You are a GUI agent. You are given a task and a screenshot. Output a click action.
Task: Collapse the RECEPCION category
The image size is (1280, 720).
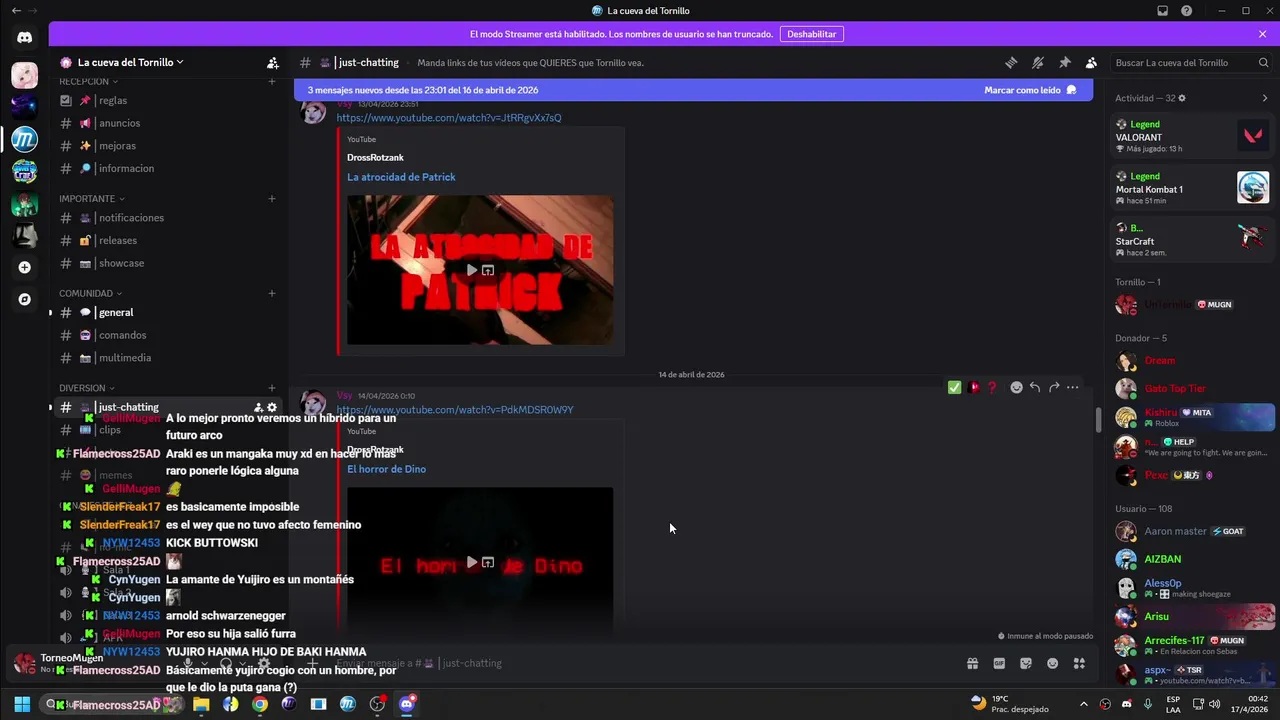(88, 81)
